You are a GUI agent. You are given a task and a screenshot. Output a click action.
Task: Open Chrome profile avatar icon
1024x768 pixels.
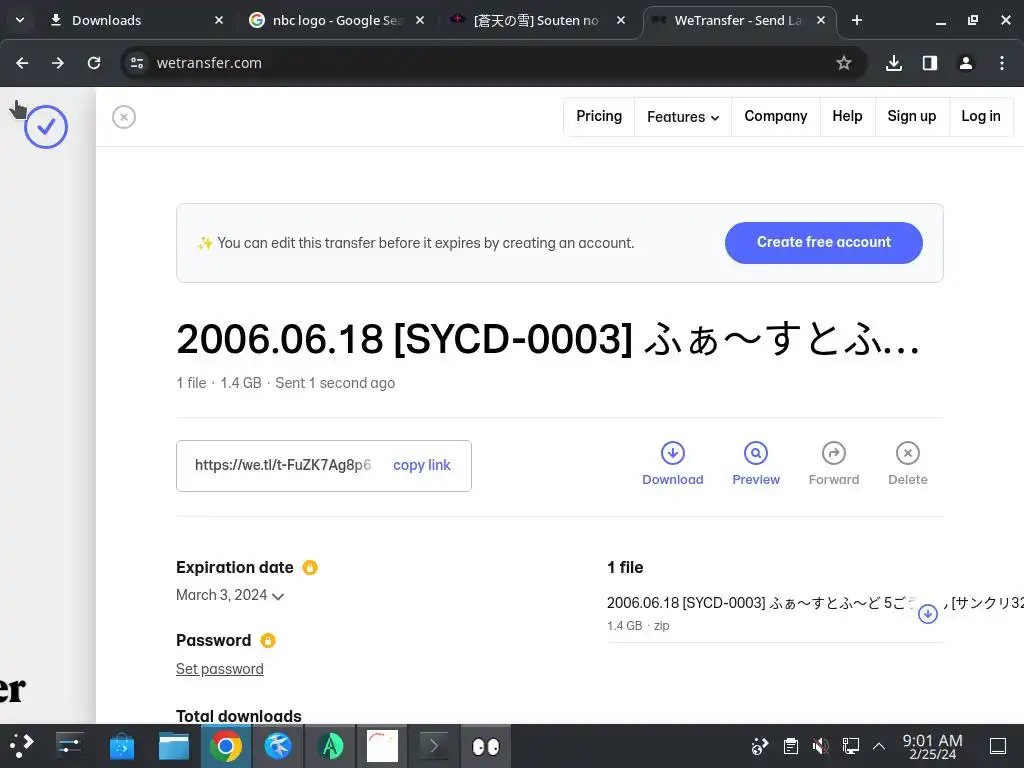point(965,63)
